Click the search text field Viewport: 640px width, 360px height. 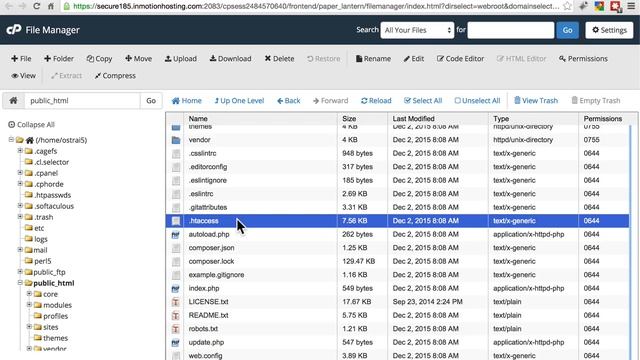pyautogui.click(x=511, y=30)
